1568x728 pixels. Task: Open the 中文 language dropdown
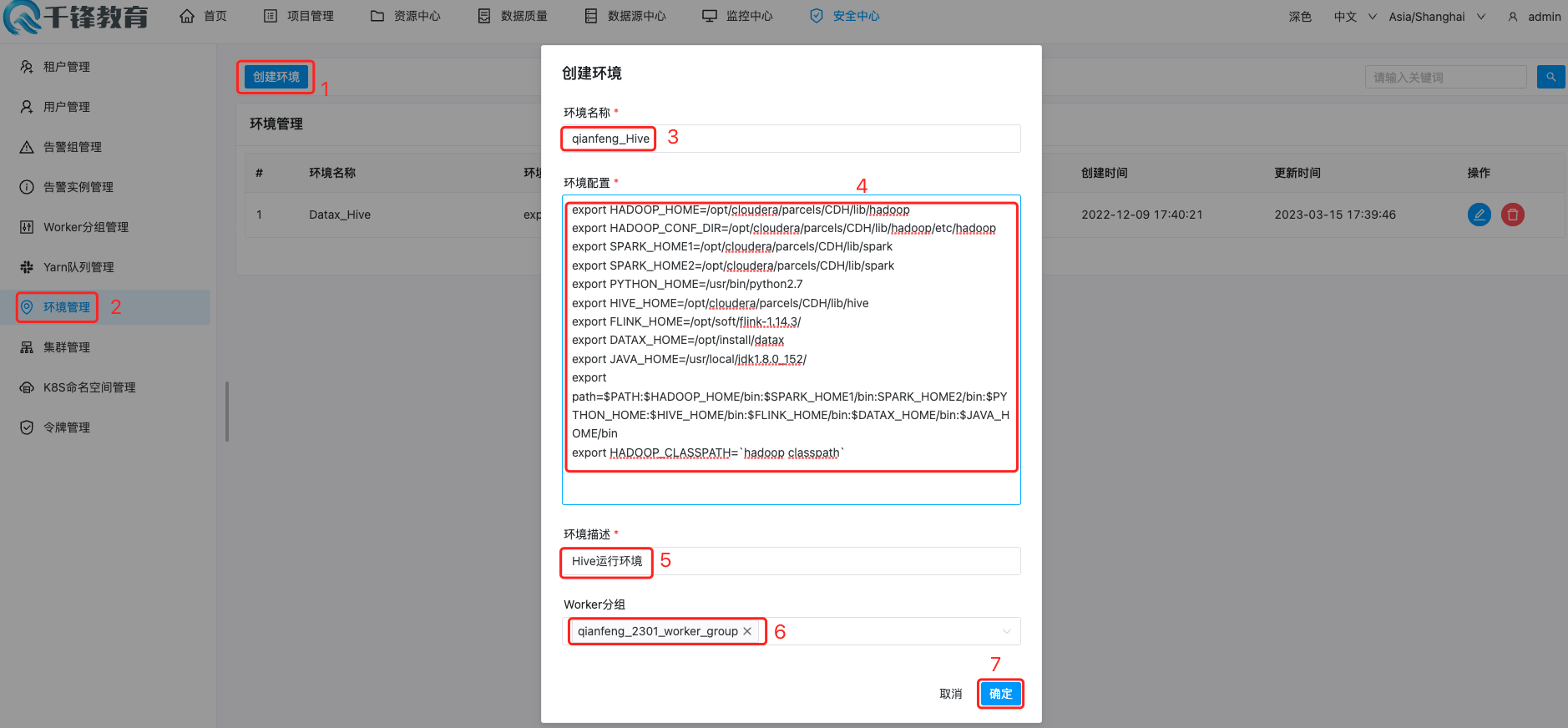coord(1354,17)
